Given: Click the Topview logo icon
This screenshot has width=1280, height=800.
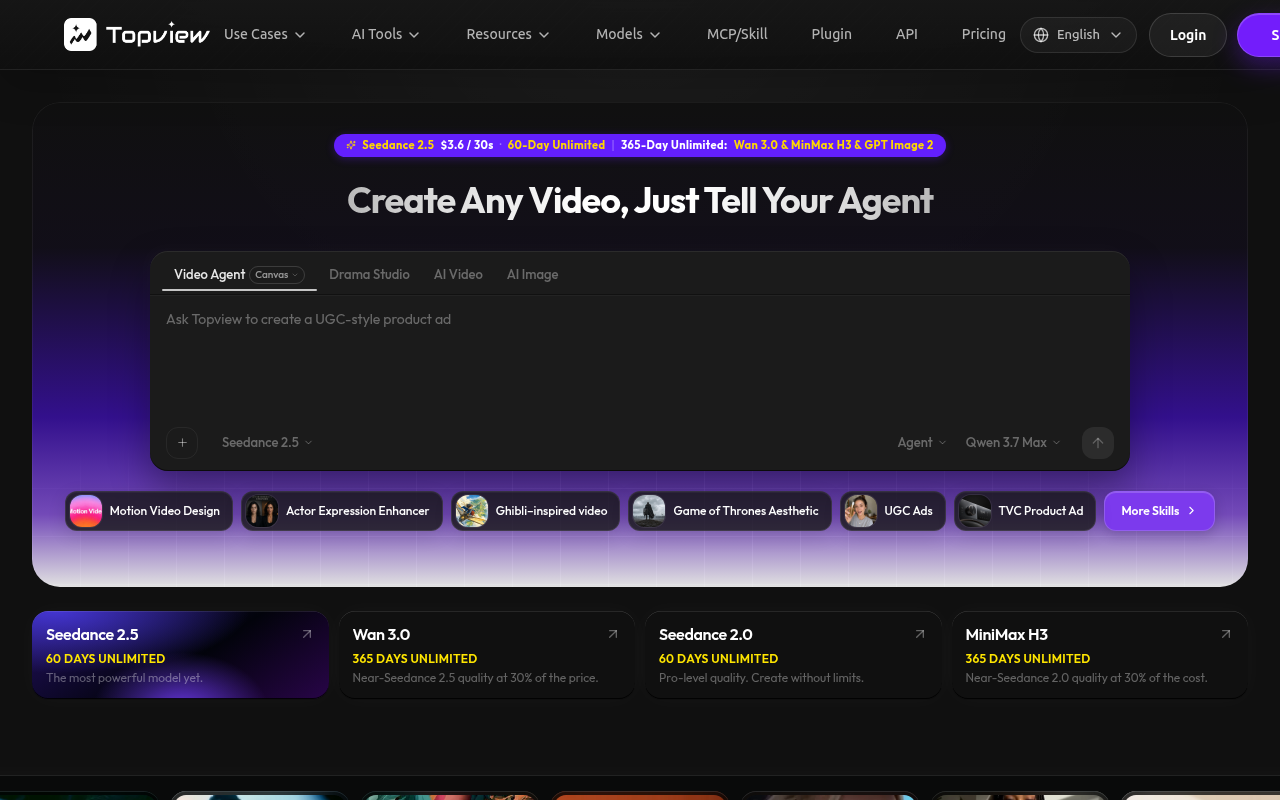Looking at the screenshot, I should coord(80,34).
